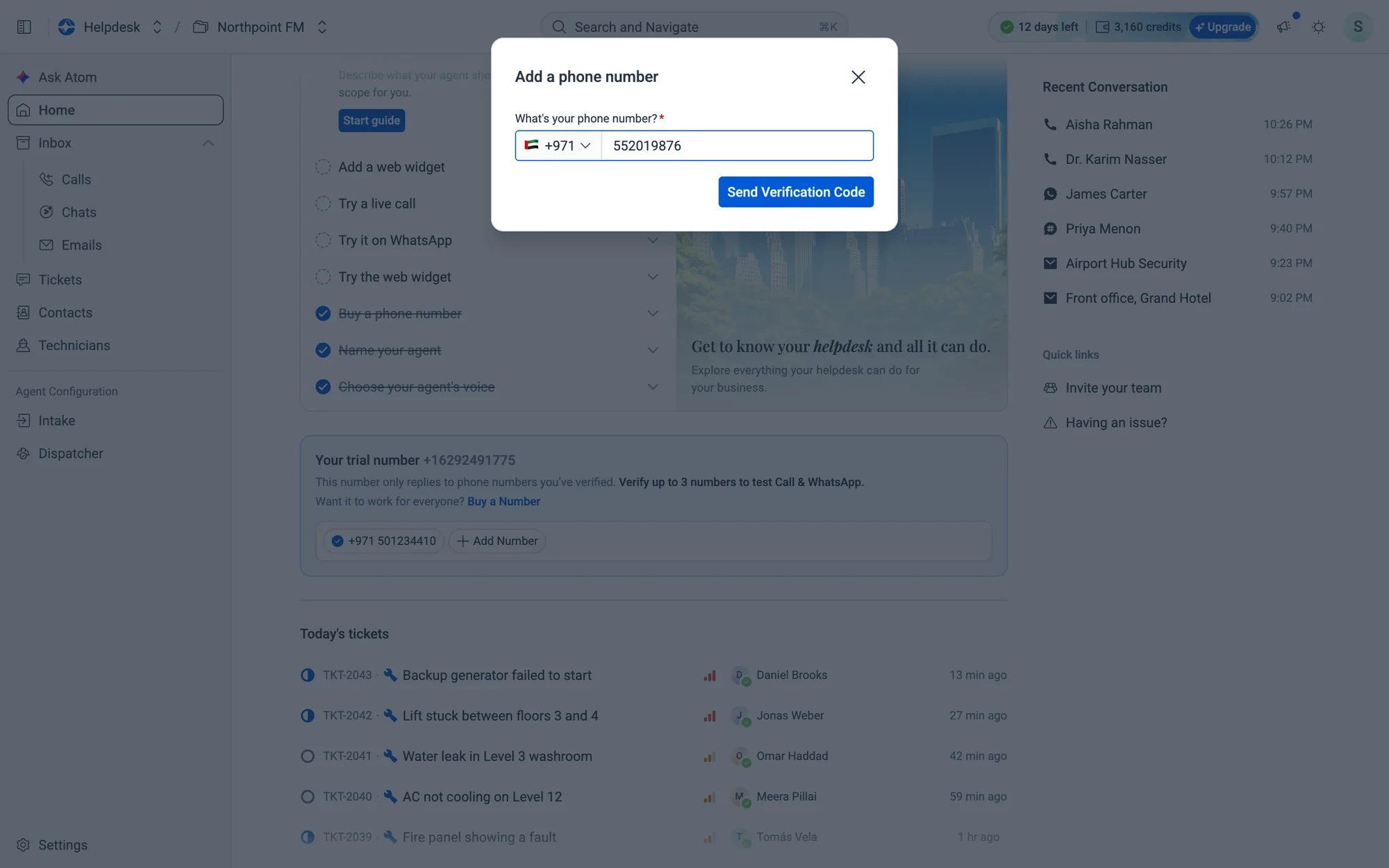
Task: Click verified number +971 501234410 chip
Action: 383,541
